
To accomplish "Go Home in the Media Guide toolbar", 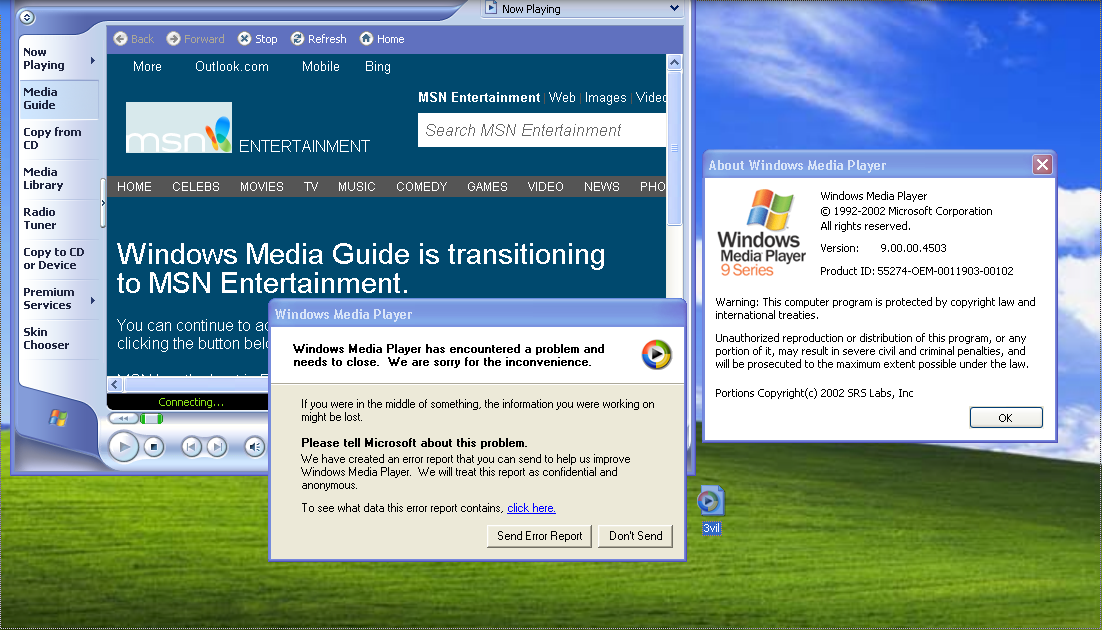I will [x=382, y=39].
